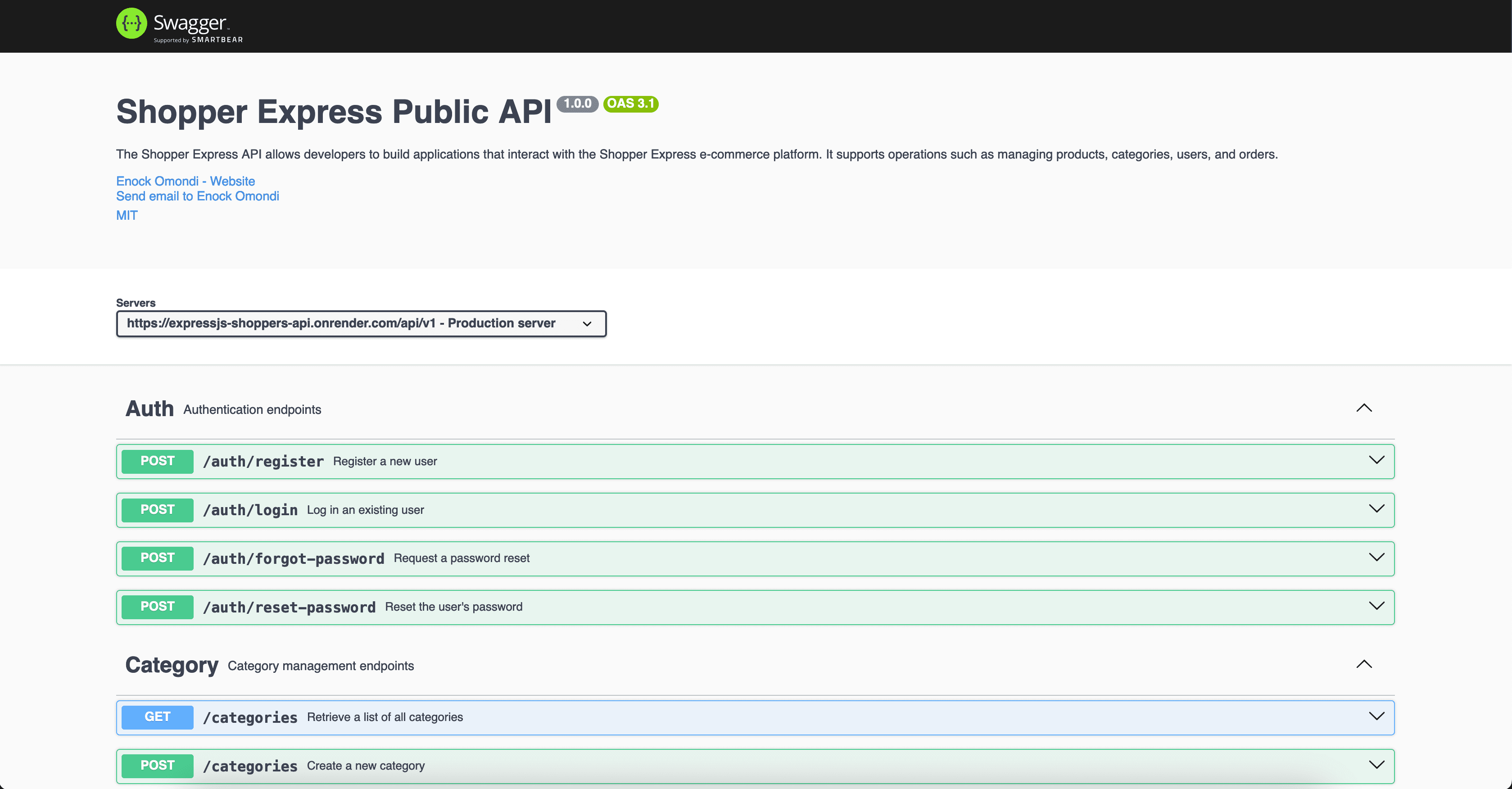
Task: Open Enock Omondi - Website link
Action: [x=186, y=181]
